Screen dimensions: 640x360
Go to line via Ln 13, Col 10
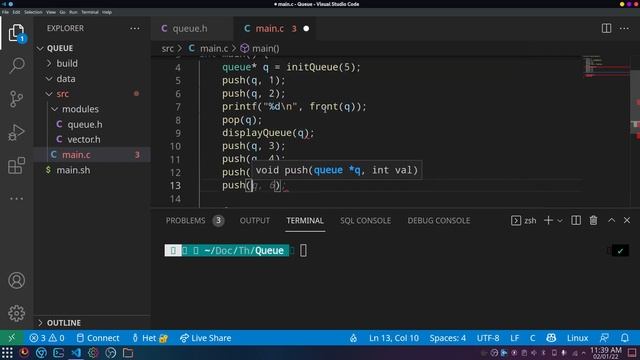click(x=394, y=338)
